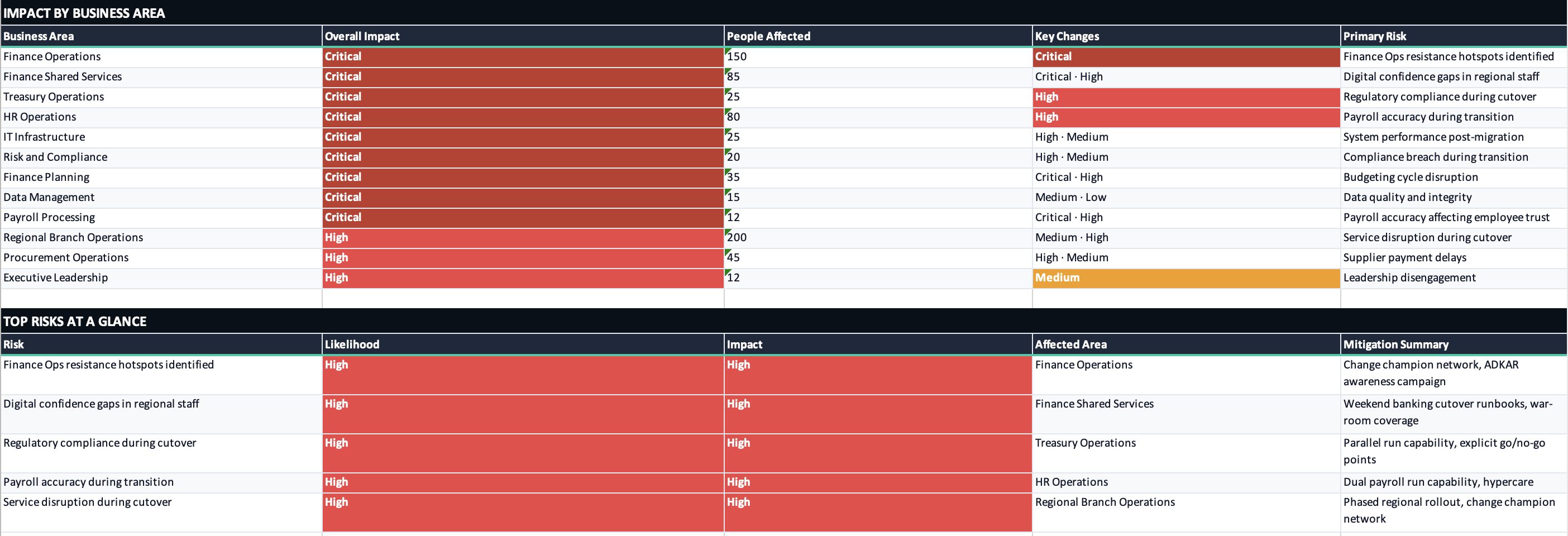The image size is (1568, 536).
Task: Click the 'Mitigation Summary' column header
Action: point(1454,344)
